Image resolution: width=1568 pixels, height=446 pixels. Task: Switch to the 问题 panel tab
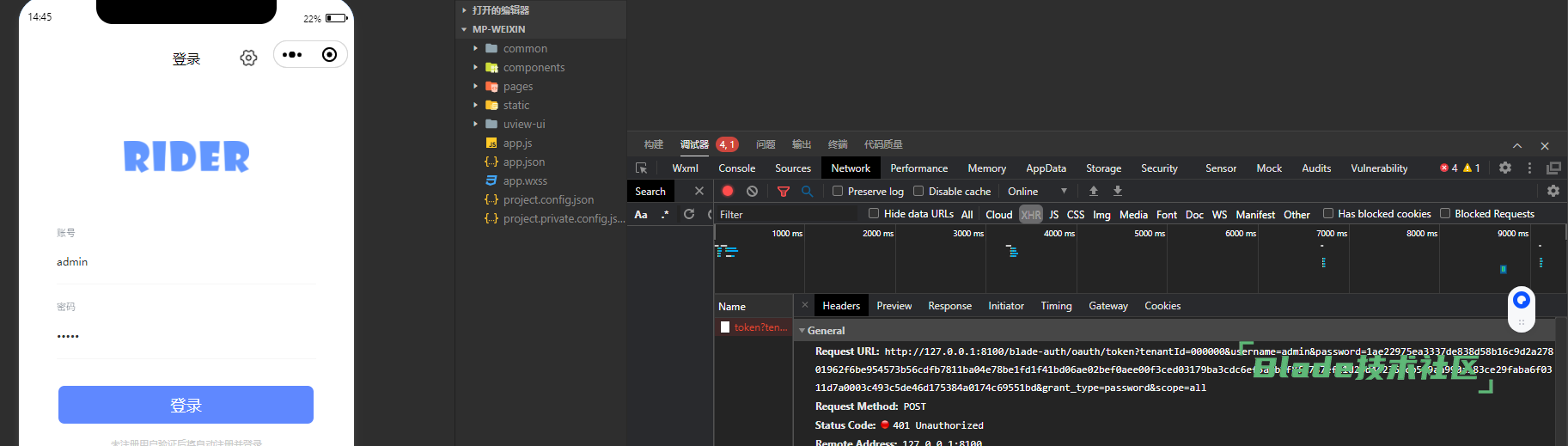766,144
